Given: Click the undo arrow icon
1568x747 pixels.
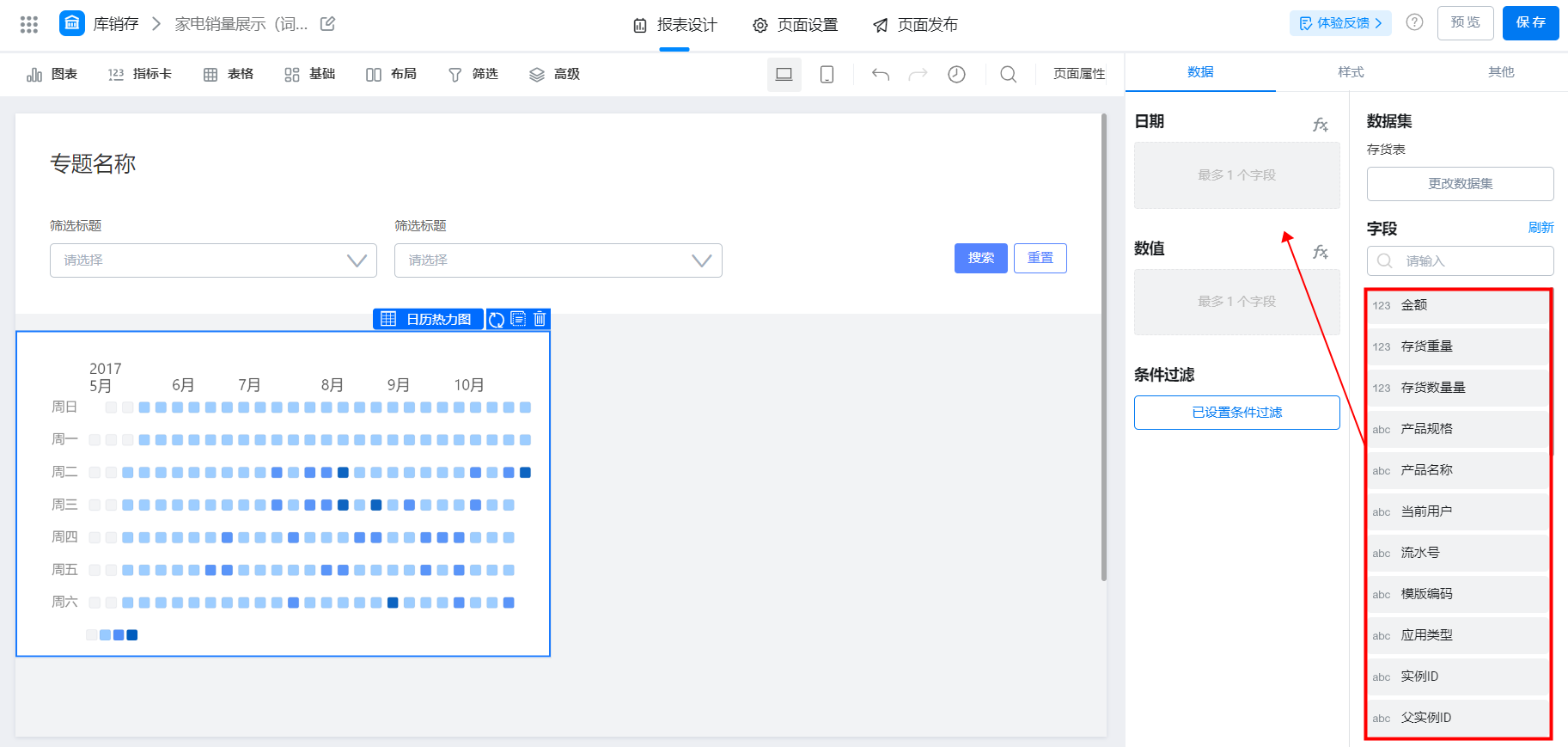Looking at the screenshot, I should [881, 75].
